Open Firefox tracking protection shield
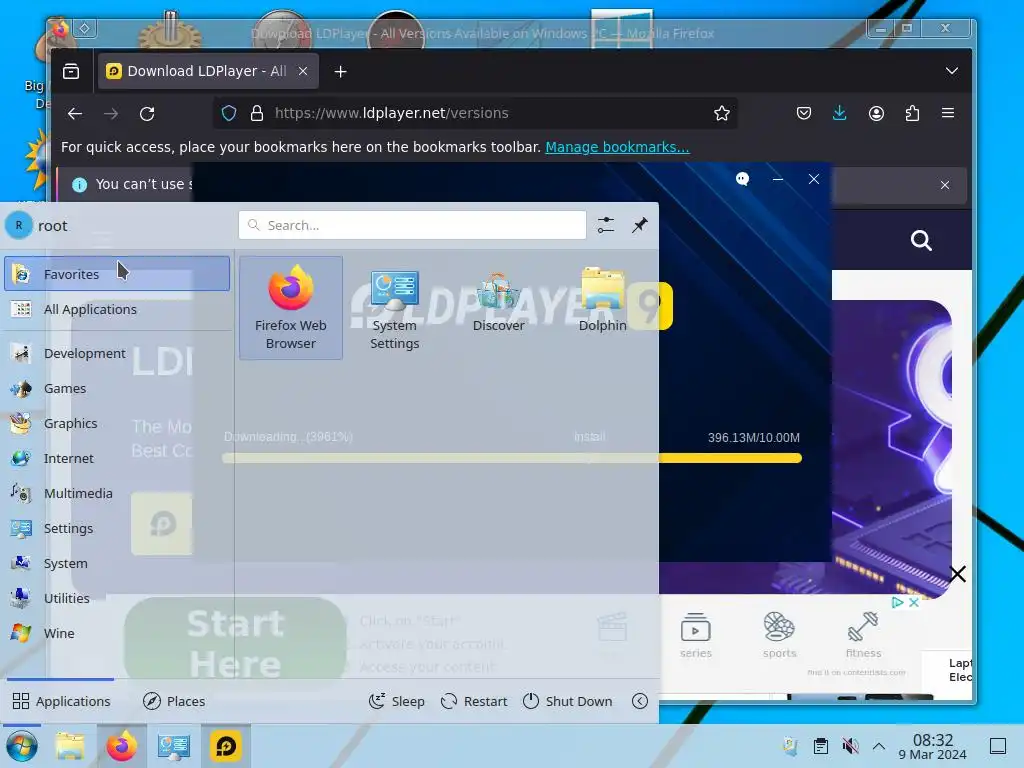 point(229,113)
